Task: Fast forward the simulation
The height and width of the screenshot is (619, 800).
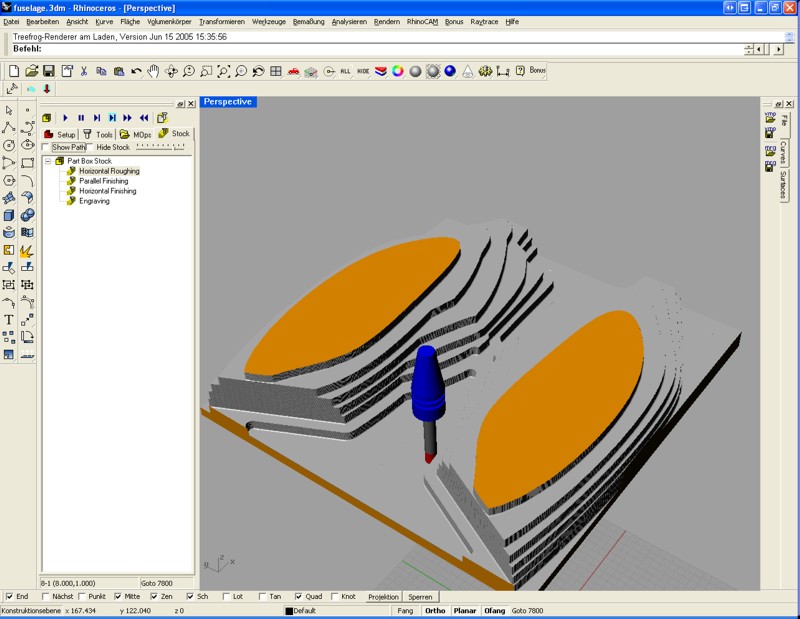Action: pyautogui.click(x=128, y=118)
